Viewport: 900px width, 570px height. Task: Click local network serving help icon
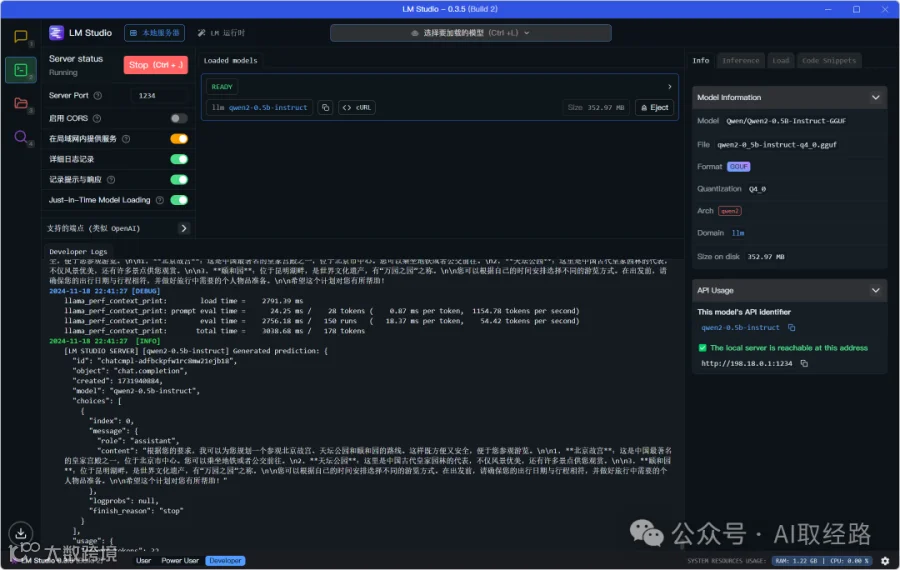pyautogui.click(x=126, y=139)
